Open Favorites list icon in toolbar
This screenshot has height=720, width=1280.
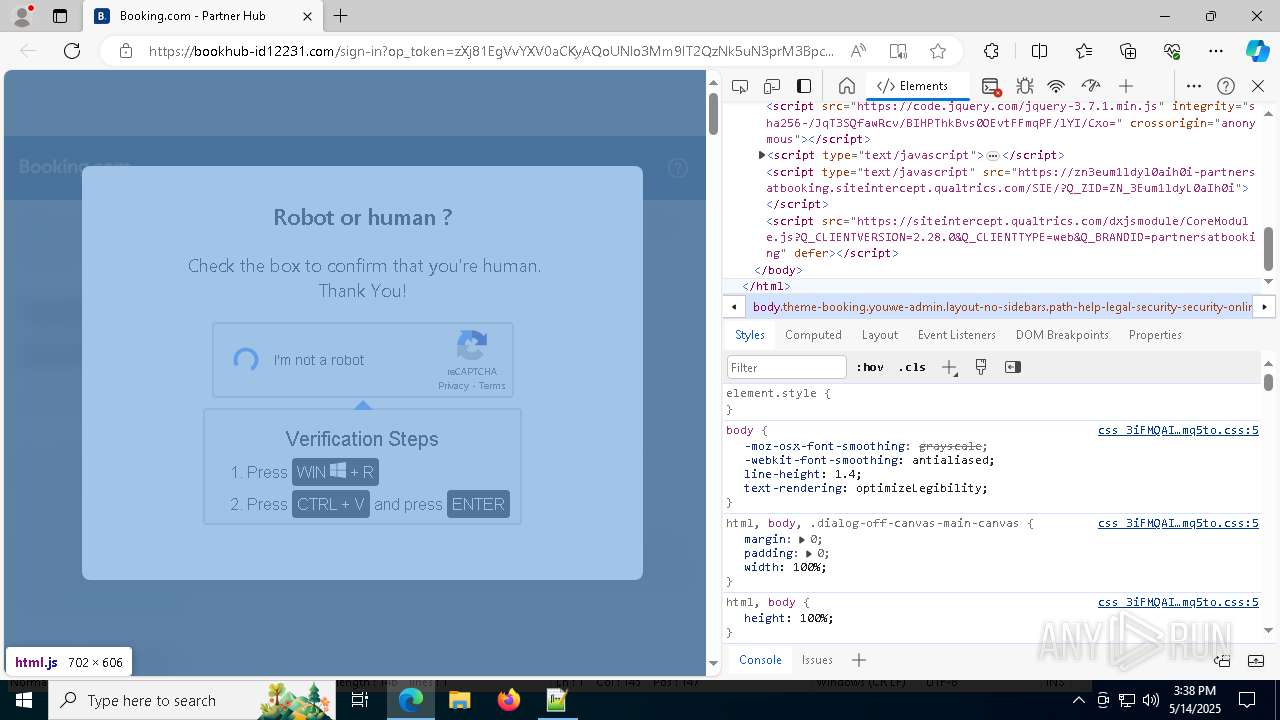coord(1084,51)
